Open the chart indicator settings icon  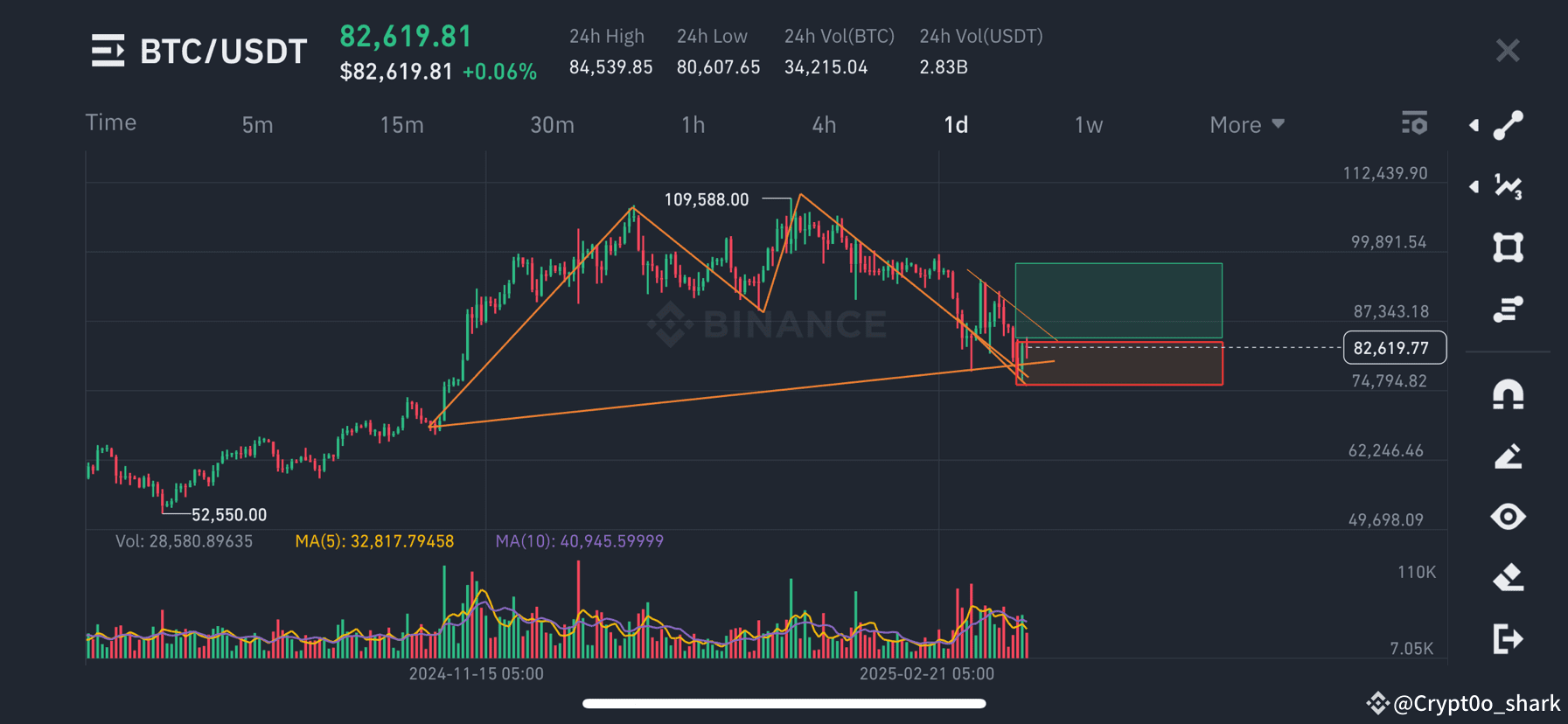pyautogui.click(x=1414, y=123)
